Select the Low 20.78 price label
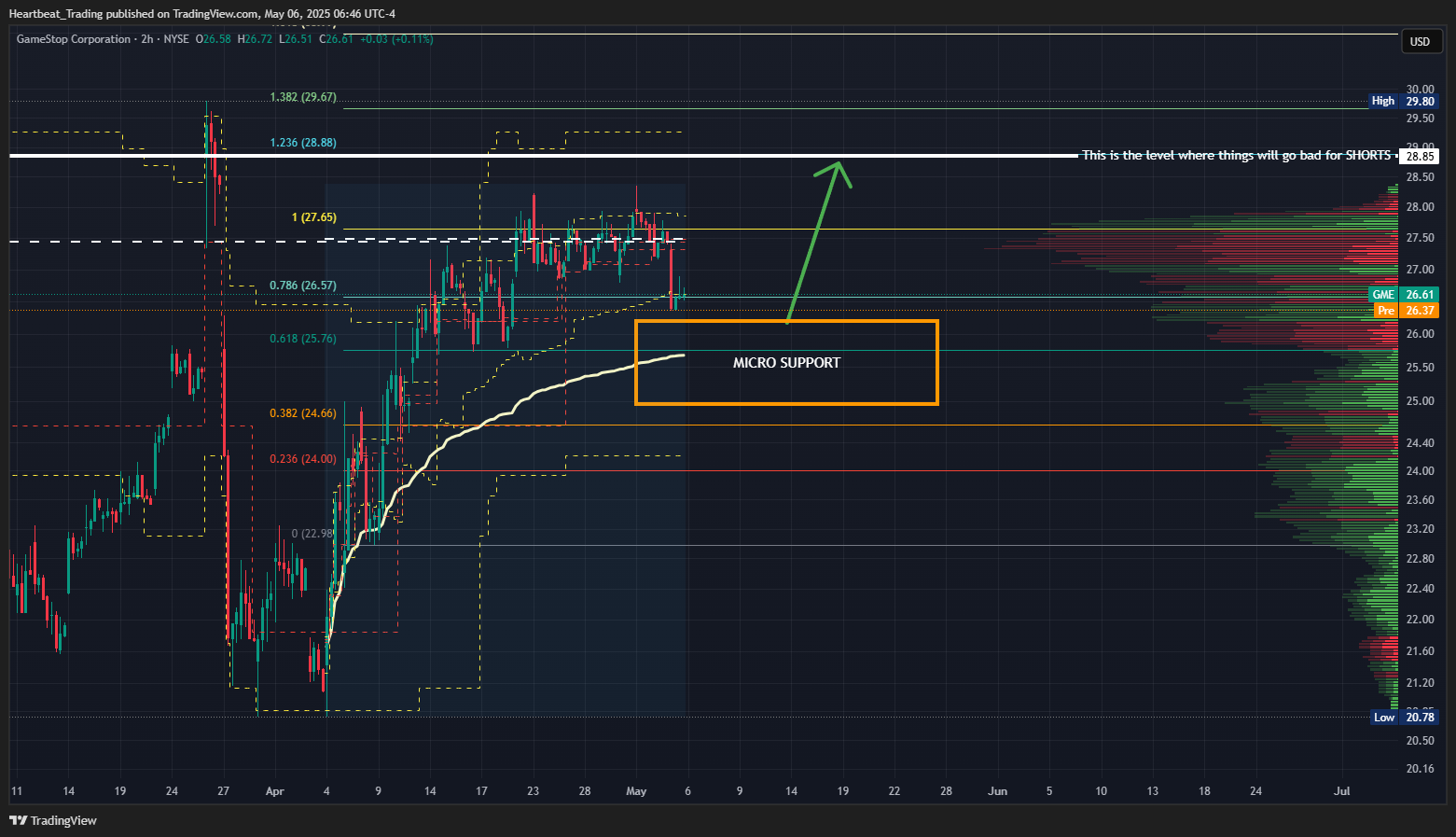 pyautogui.click(x=1404, y=717)
